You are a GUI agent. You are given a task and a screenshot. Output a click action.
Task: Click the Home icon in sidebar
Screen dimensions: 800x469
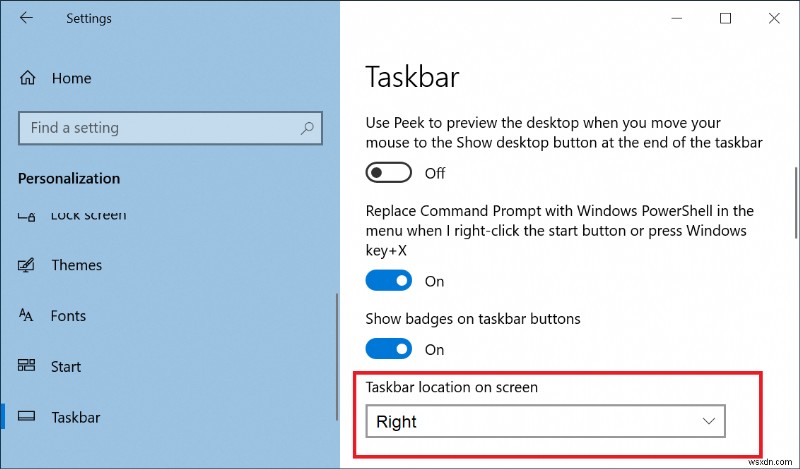pyautogui.click(x=27, y=78)
